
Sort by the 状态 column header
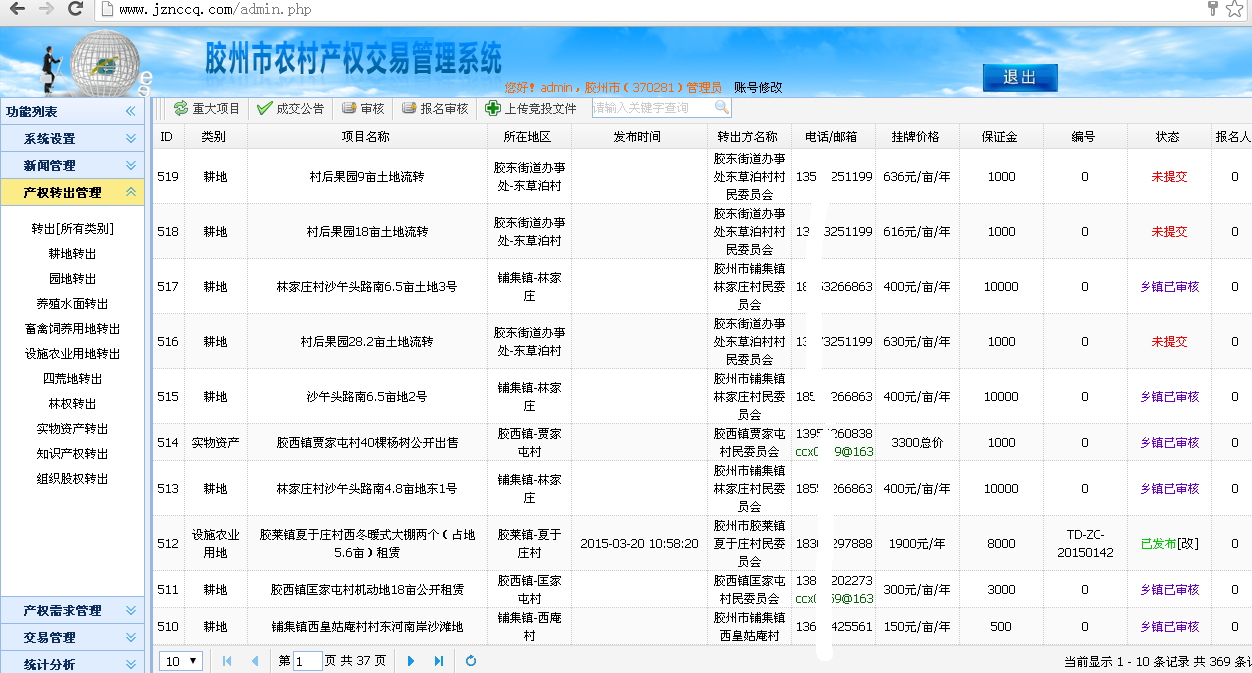click(x=1167, y=136)
